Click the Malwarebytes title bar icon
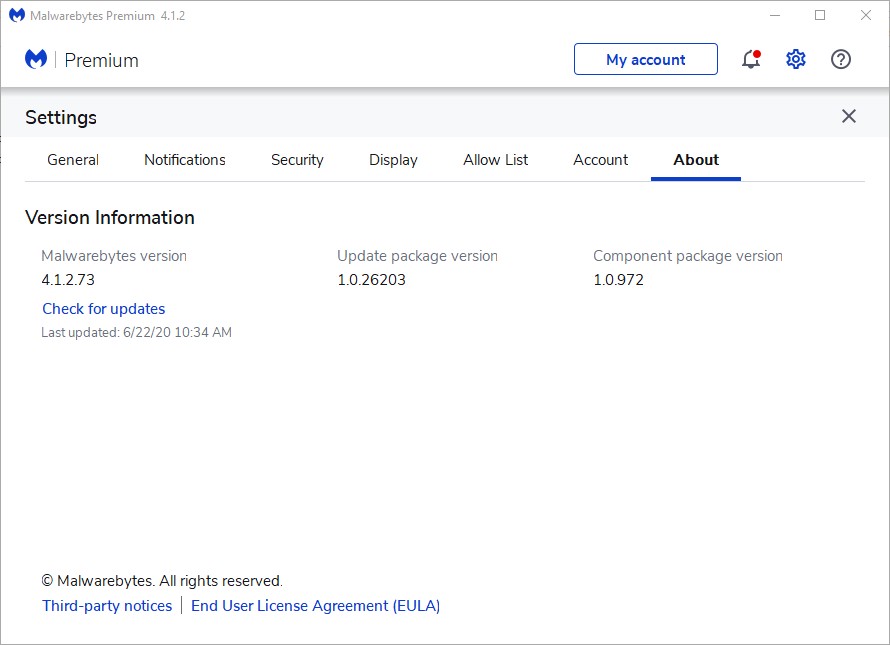 (x=16, y=16)
